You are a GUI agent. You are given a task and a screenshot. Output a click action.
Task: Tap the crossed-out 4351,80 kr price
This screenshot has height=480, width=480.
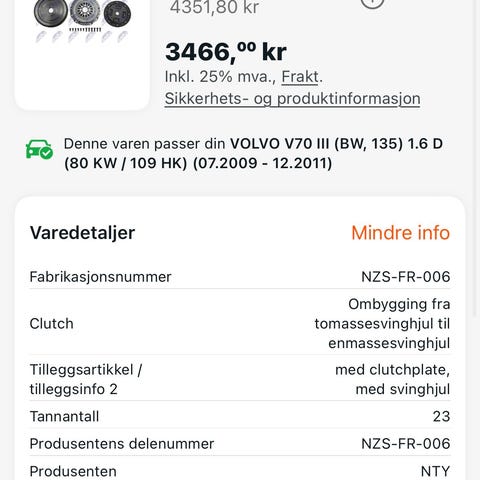214,7
